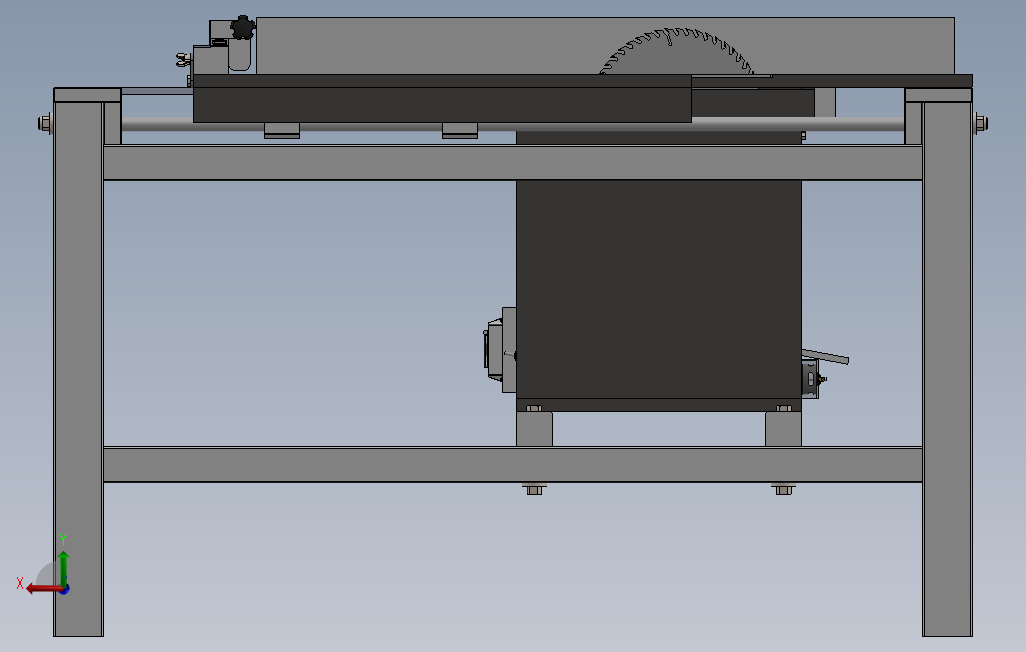Screen dimensions: 1026x652
Task: Select the left support foot beneath housing
Action: pyautogui.click(x=535, y=429)
